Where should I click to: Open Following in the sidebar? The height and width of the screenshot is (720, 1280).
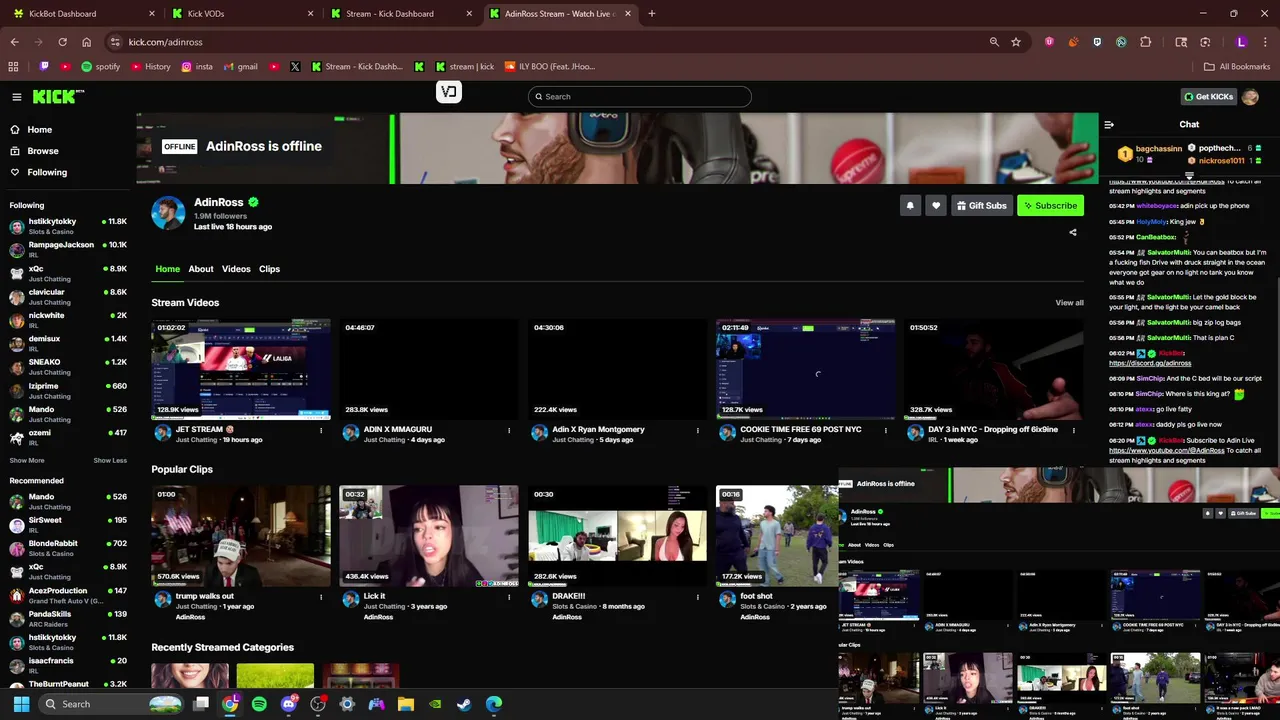tap(47, 172)
